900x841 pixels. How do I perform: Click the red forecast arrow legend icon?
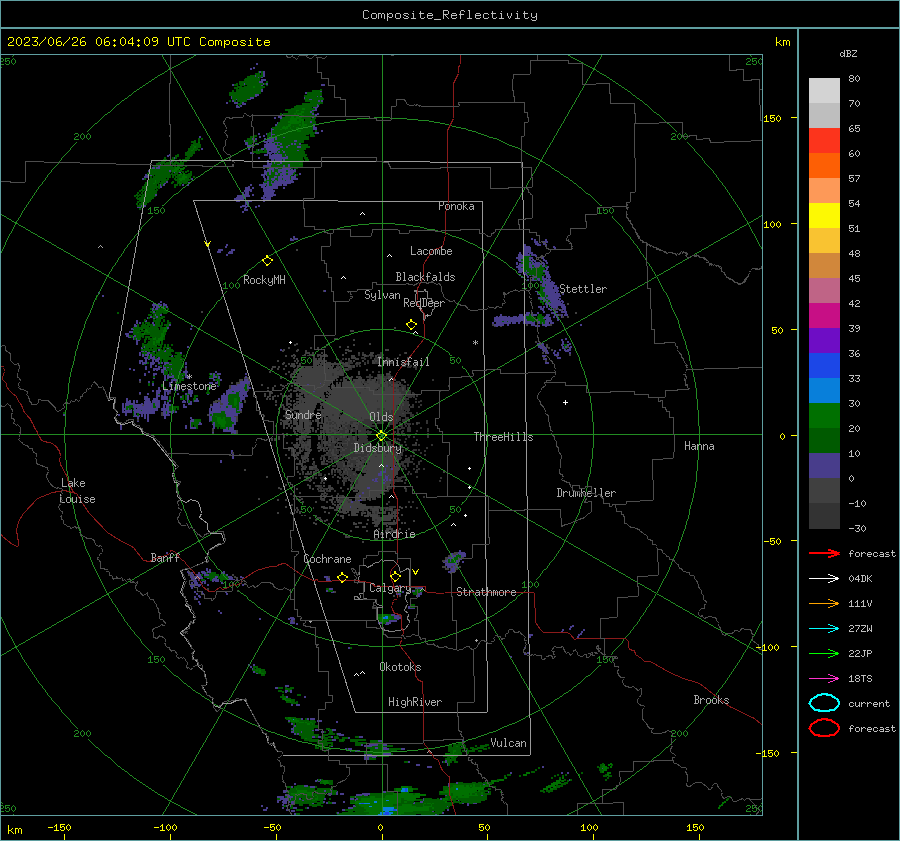tap(824, 553)
